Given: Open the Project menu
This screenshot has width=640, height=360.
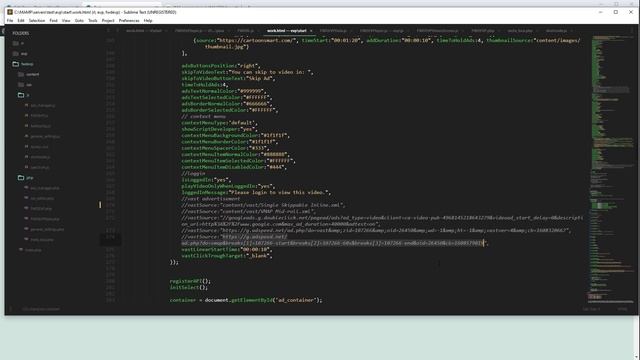Looking at the screenshot, I should (108, 20).
